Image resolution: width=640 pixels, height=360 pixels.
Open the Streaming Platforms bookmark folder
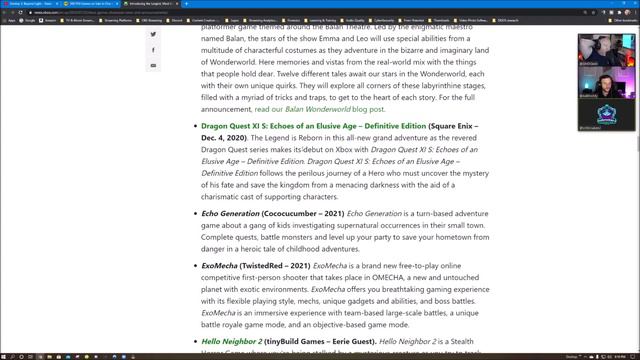[116, 20]
